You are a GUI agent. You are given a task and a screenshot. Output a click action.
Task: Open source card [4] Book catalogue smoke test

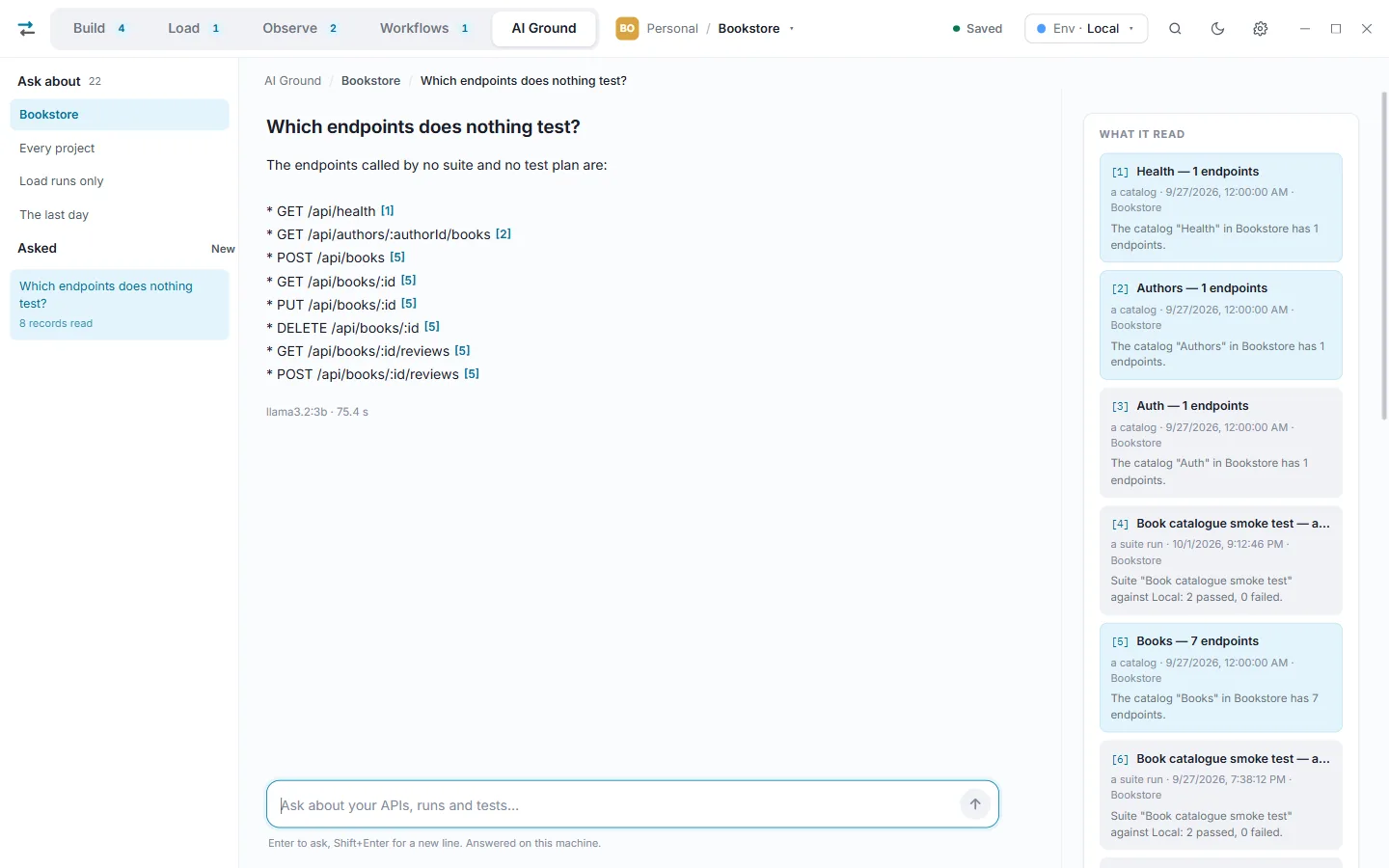[1220, 560]
